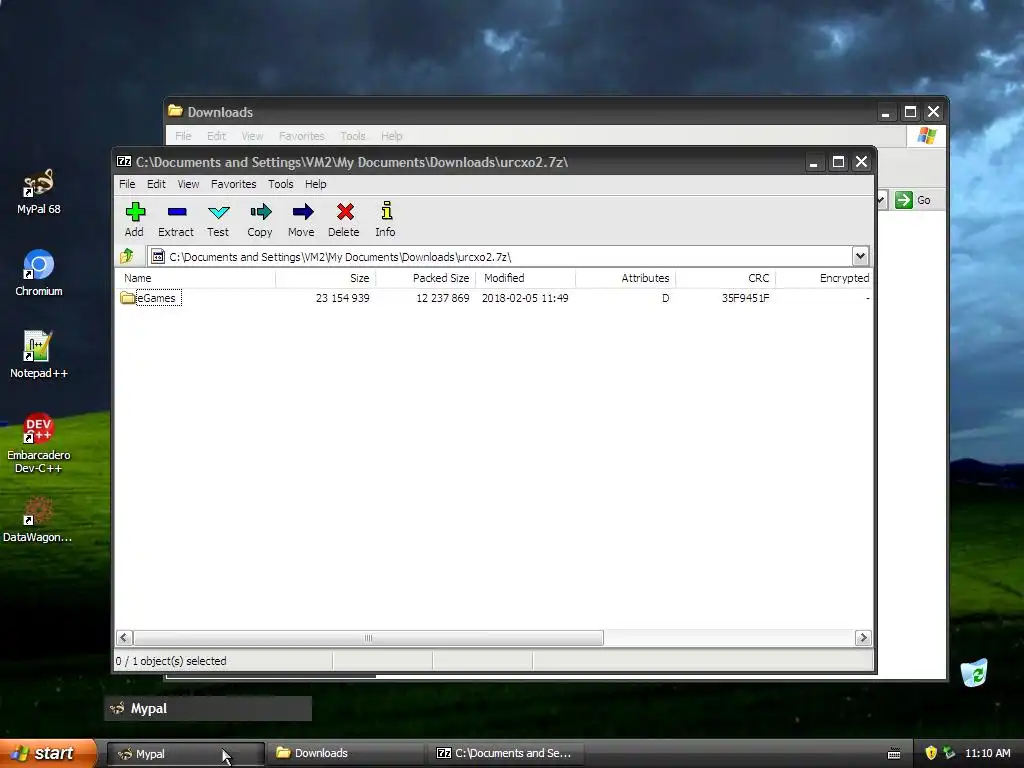
Task: Expand the 7-Zip address path dropdown
Action: [x=860, y=256]
